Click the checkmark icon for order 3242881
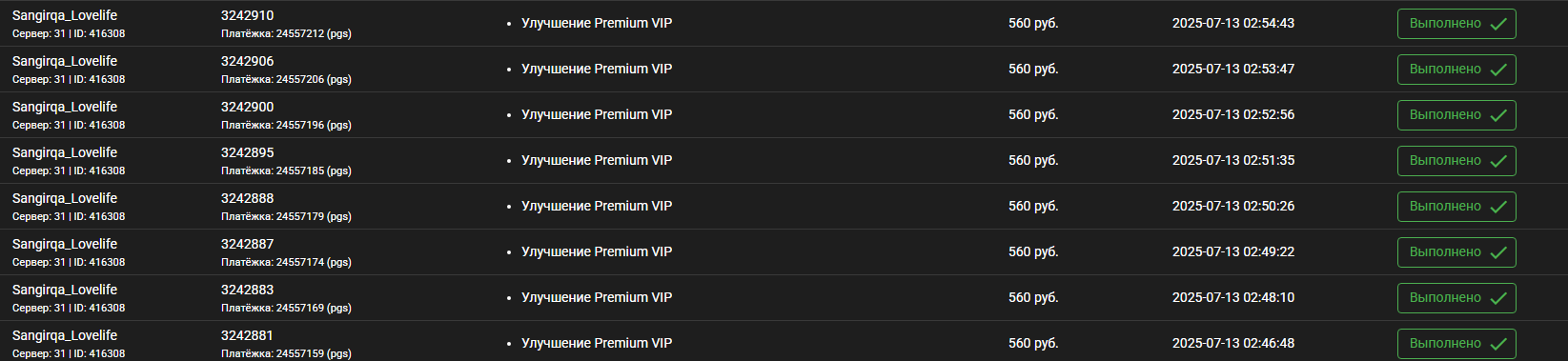 pos(1498,344)
